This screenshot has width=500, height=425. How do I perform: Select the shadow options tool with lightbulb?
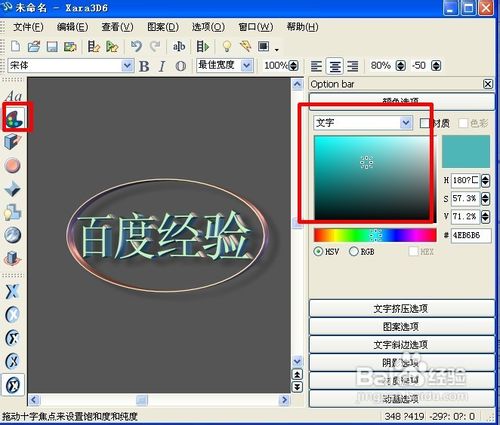tap(13, 212)
